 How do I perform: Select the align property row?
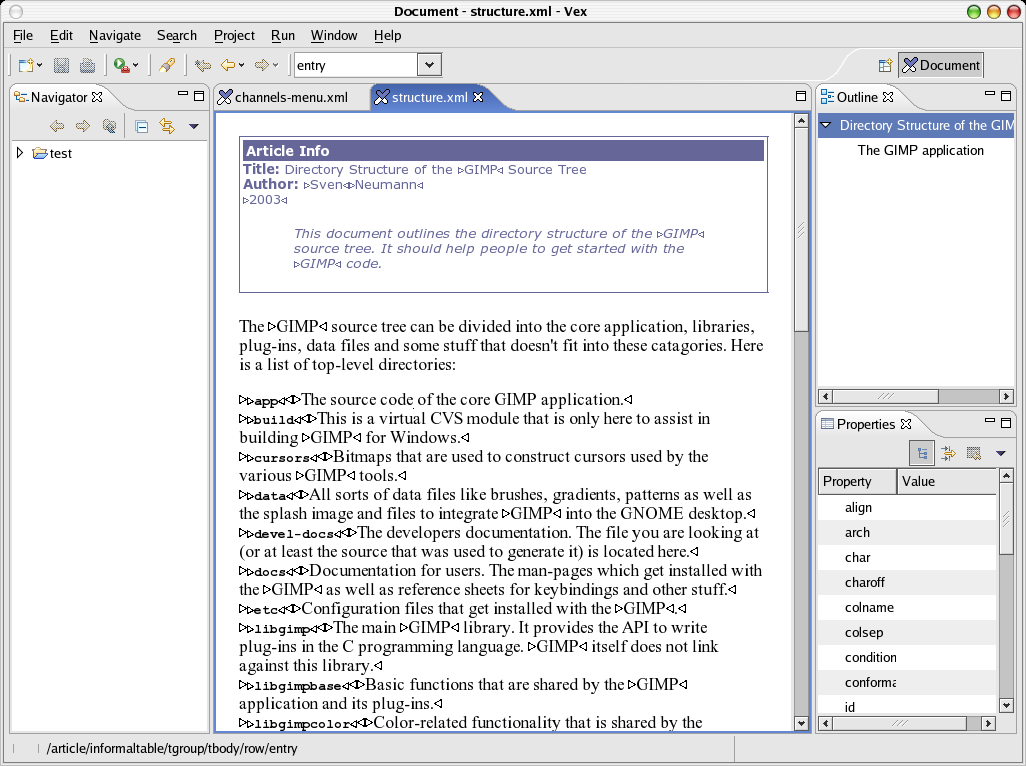907,508
